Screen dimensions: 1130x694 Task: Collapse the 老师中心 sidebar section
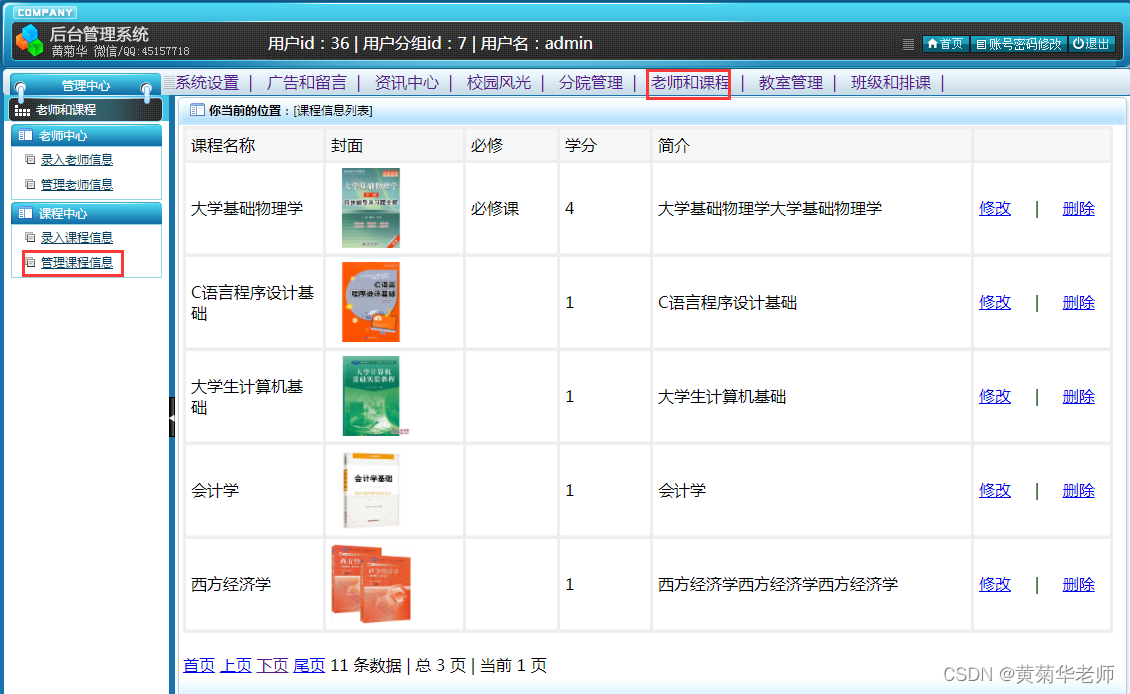coord(86,135)
